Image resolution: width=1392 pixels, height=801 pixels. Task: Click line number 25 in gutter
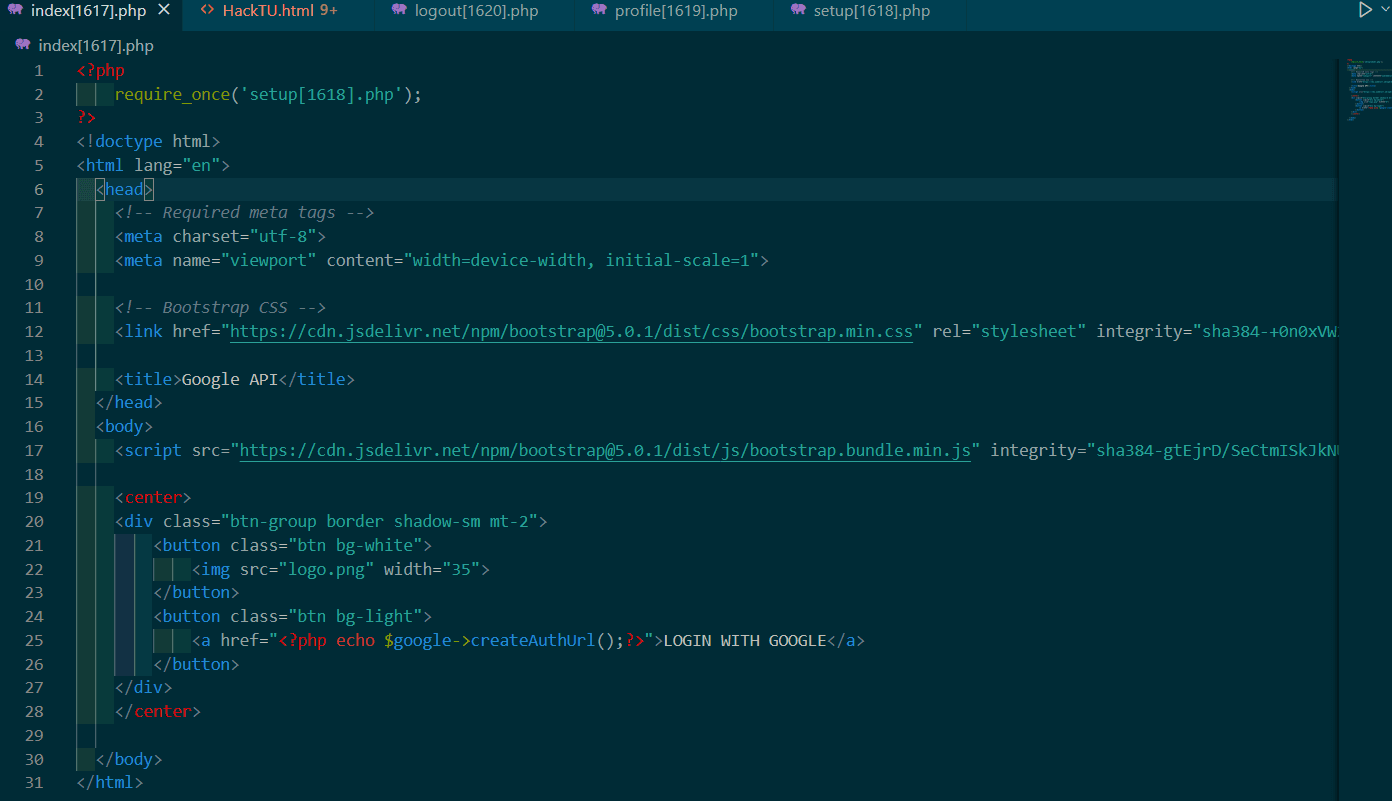34,640
